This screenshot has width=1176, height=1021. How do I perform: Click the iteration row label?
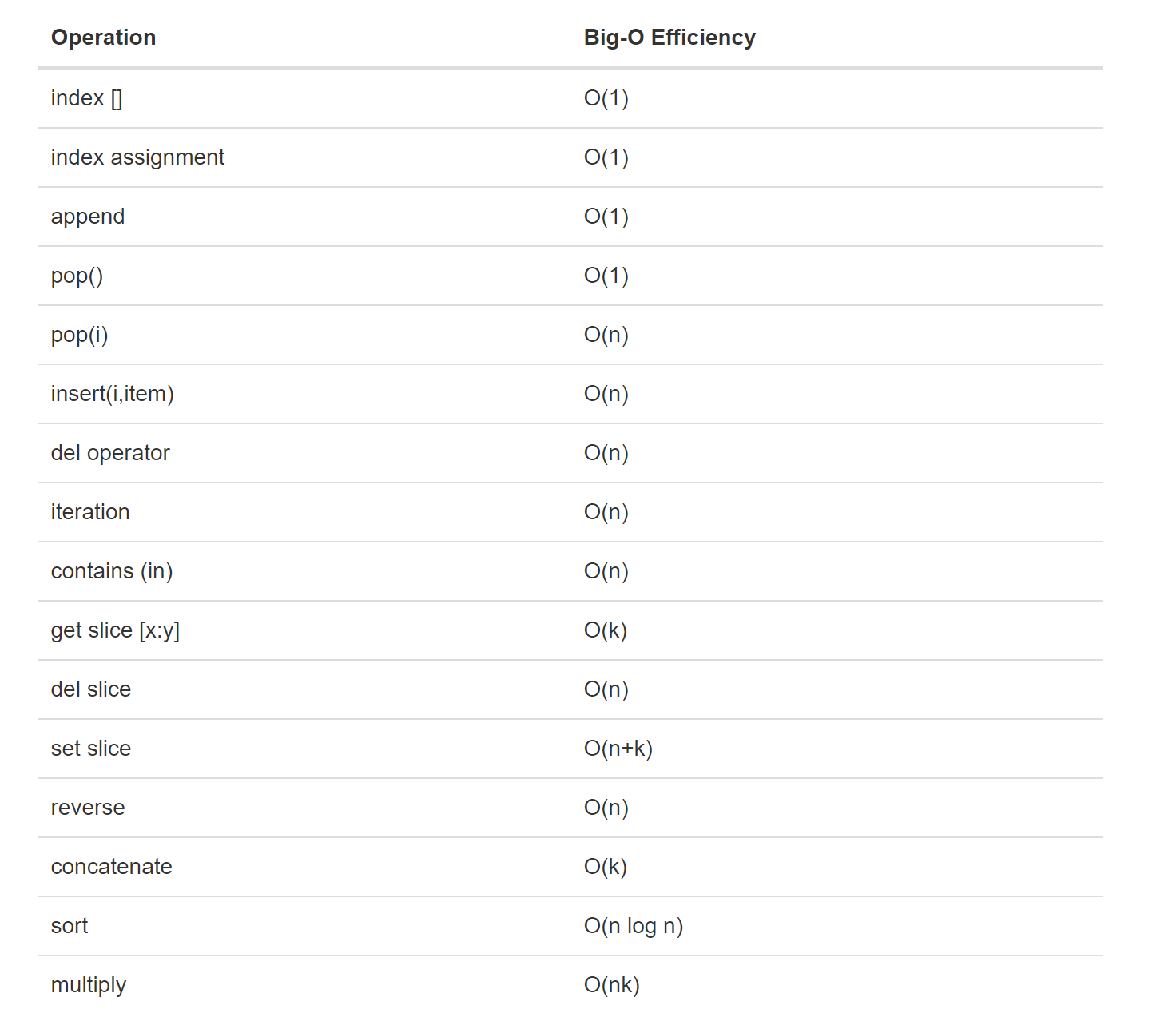point(90,512)
